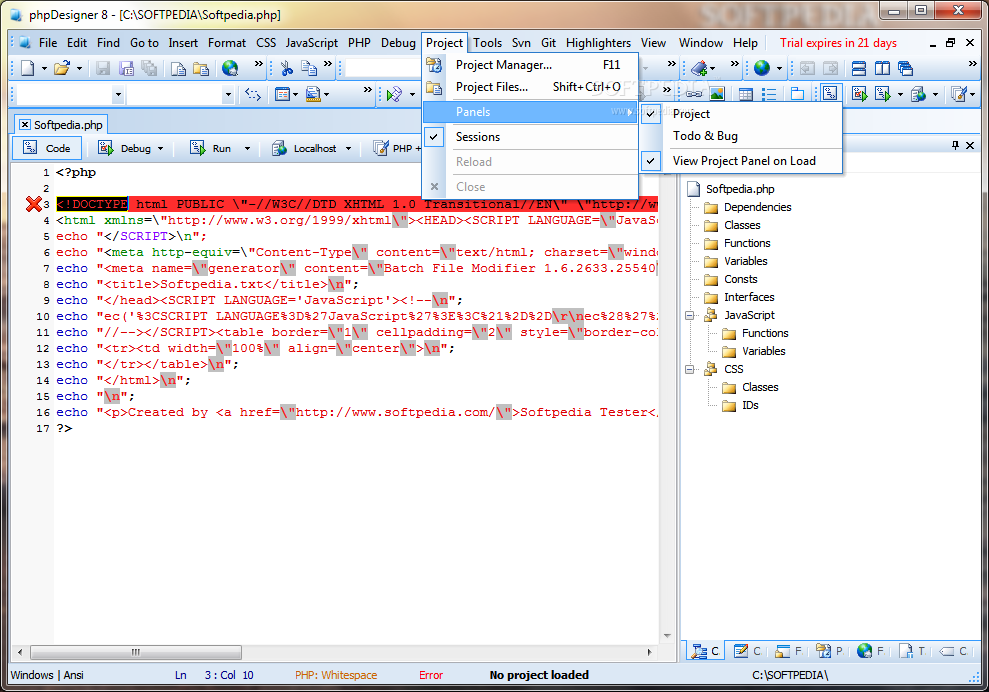Click the insert table toolbar icon
This screenshot has width=989, height=692.
[746, 94]
